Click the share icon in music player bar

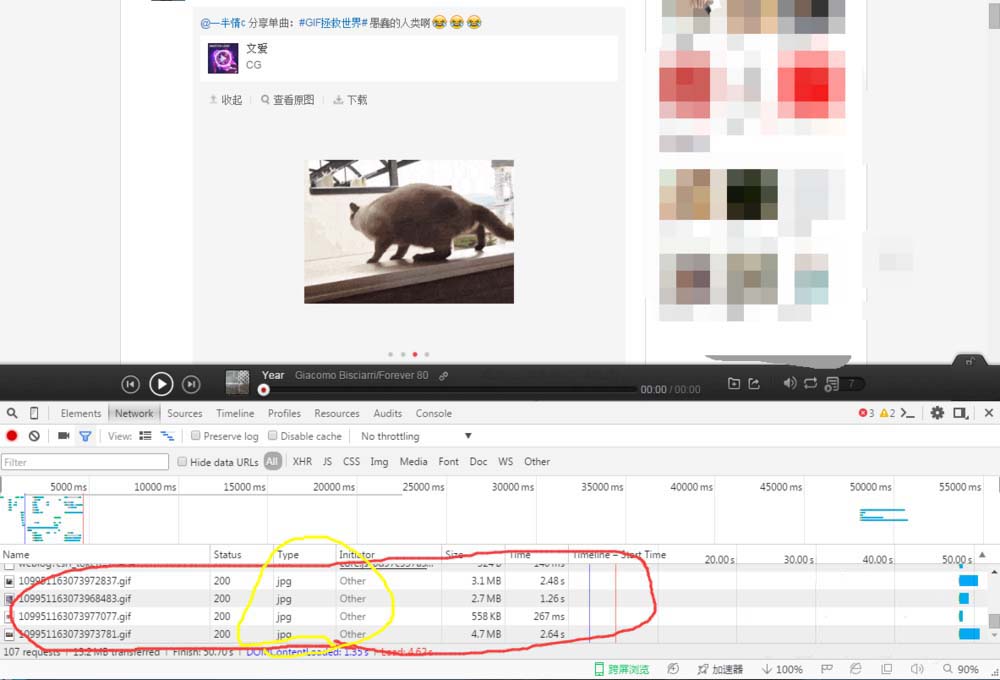coord(754,383)
